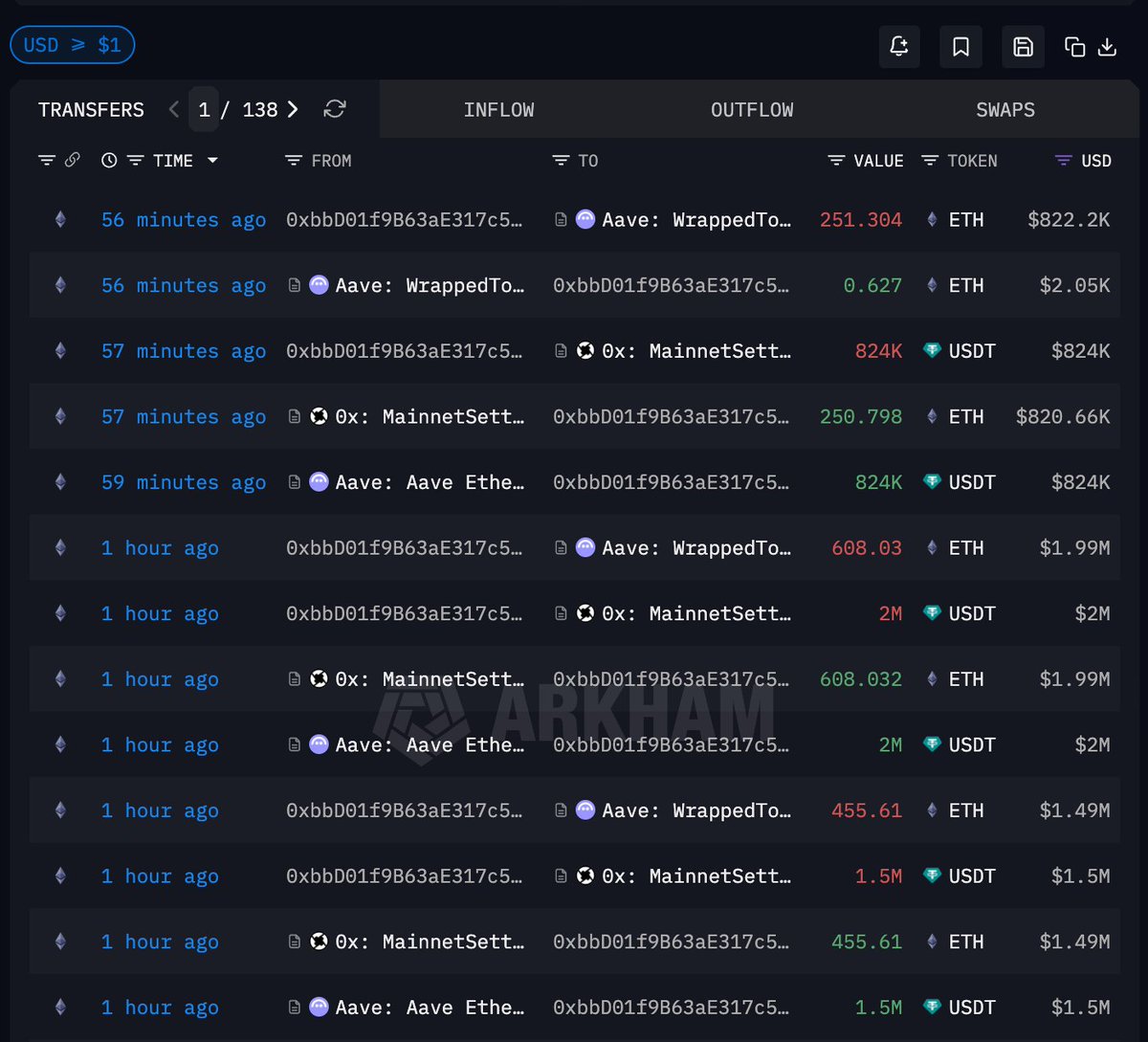Open the FROM column filter
This screenshot has width=1148, height=1042.
pos(294,161)
